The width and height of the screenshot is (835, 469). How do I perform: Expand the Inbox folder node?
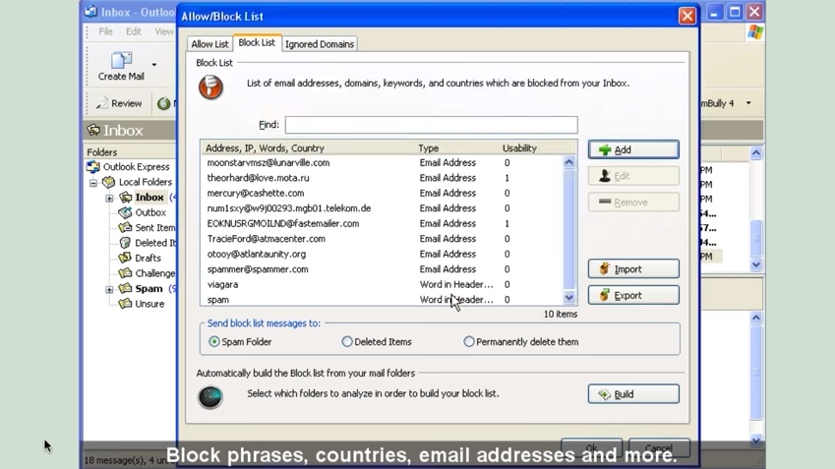coord(109,198)
